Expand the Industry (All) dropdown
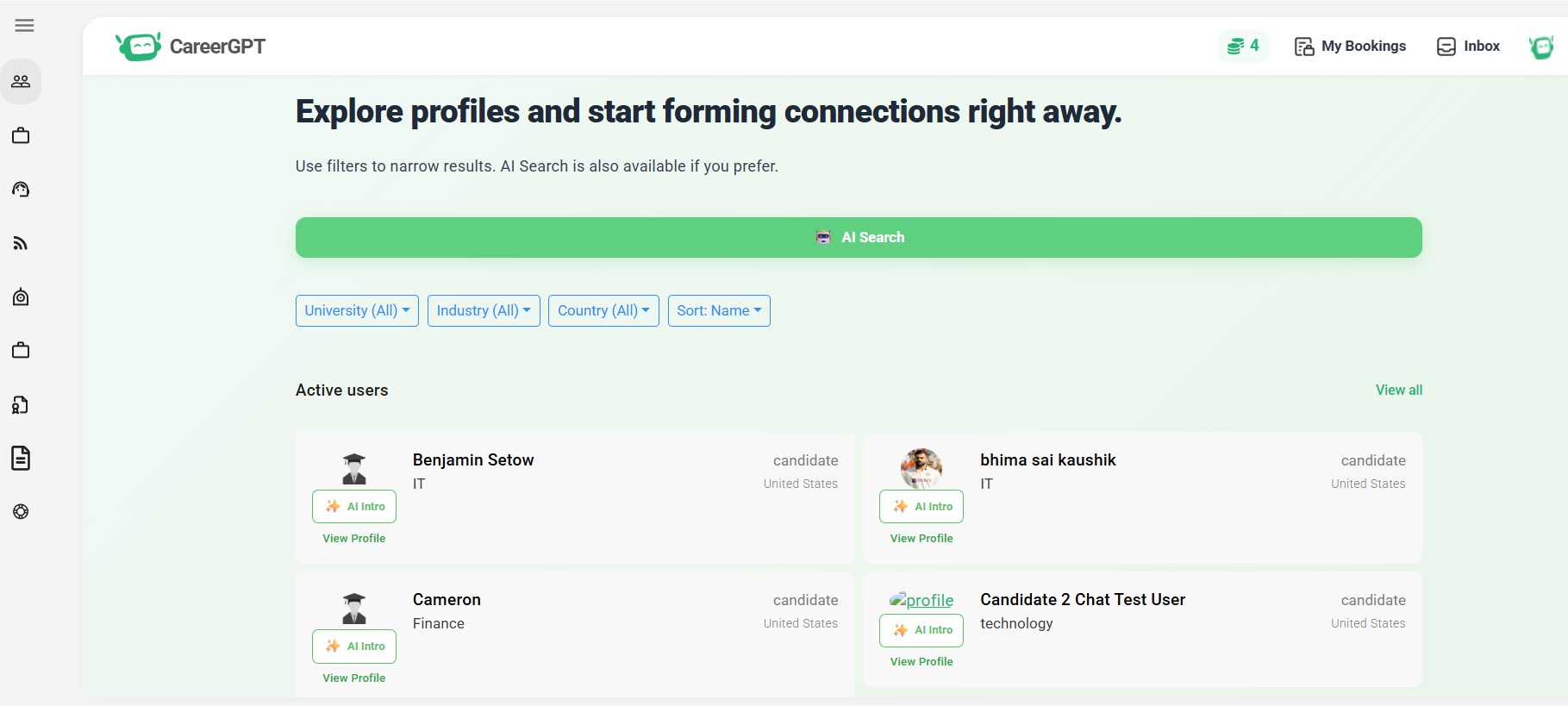1568x706 pixels. [x=483, y=310]
